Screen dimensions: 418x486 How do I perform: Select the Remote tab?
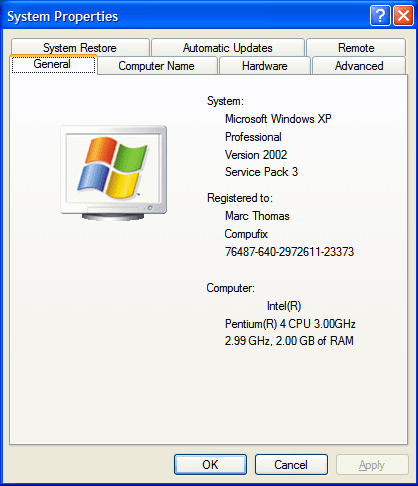(356, 48)
